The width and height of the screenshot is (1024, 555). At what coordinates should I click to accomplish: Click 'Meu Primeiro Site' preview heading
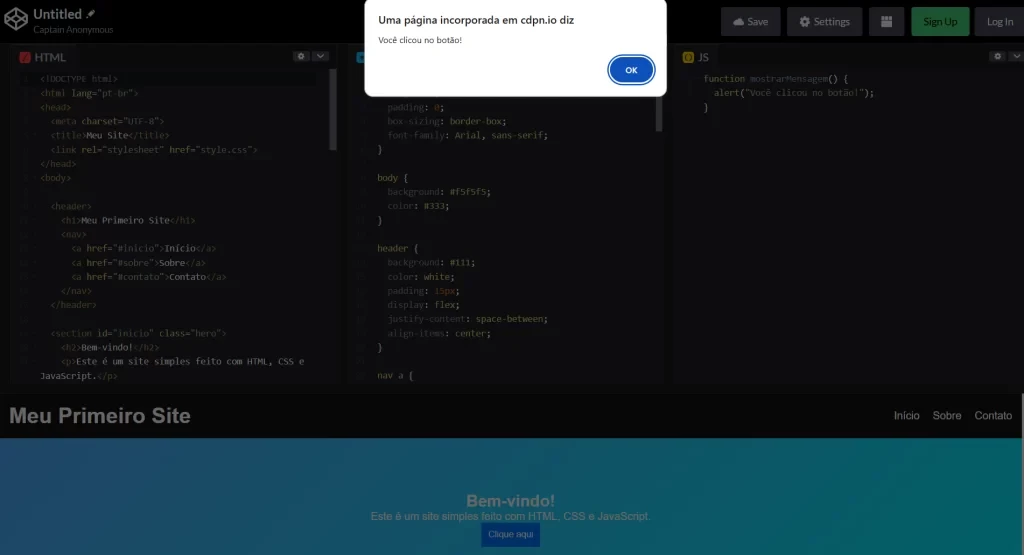point(100,415)
